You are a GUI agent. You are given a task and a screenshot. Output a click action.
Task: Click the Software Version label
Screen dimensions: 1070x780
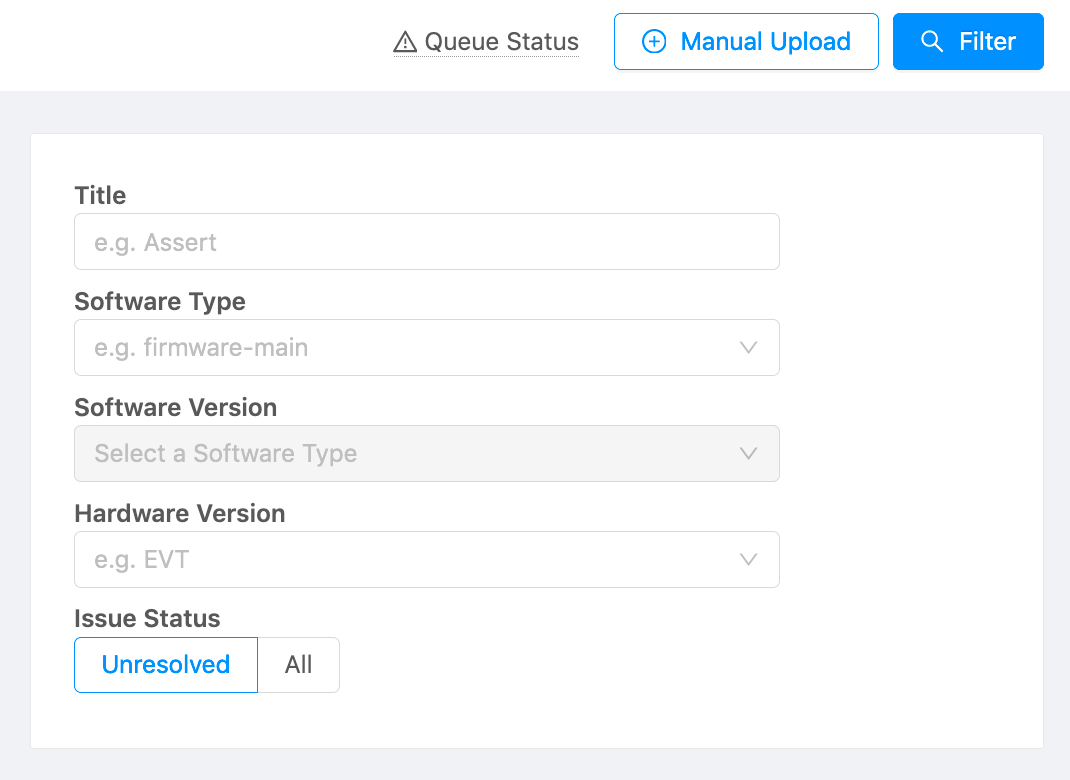(x=176, y=407)
